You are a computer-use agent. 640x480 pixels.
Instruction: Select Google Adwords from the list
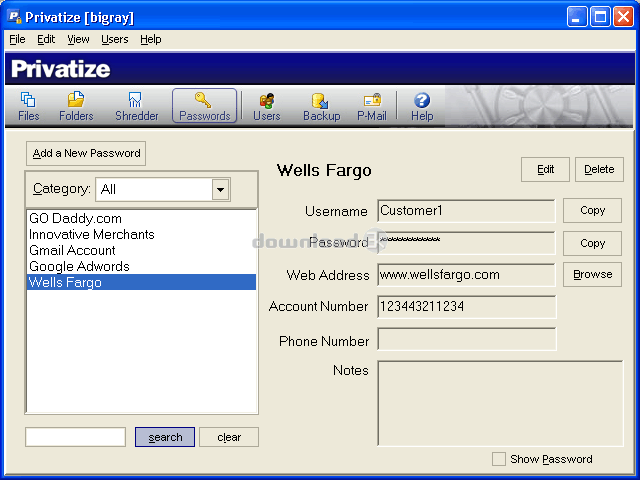pos(79,266)
